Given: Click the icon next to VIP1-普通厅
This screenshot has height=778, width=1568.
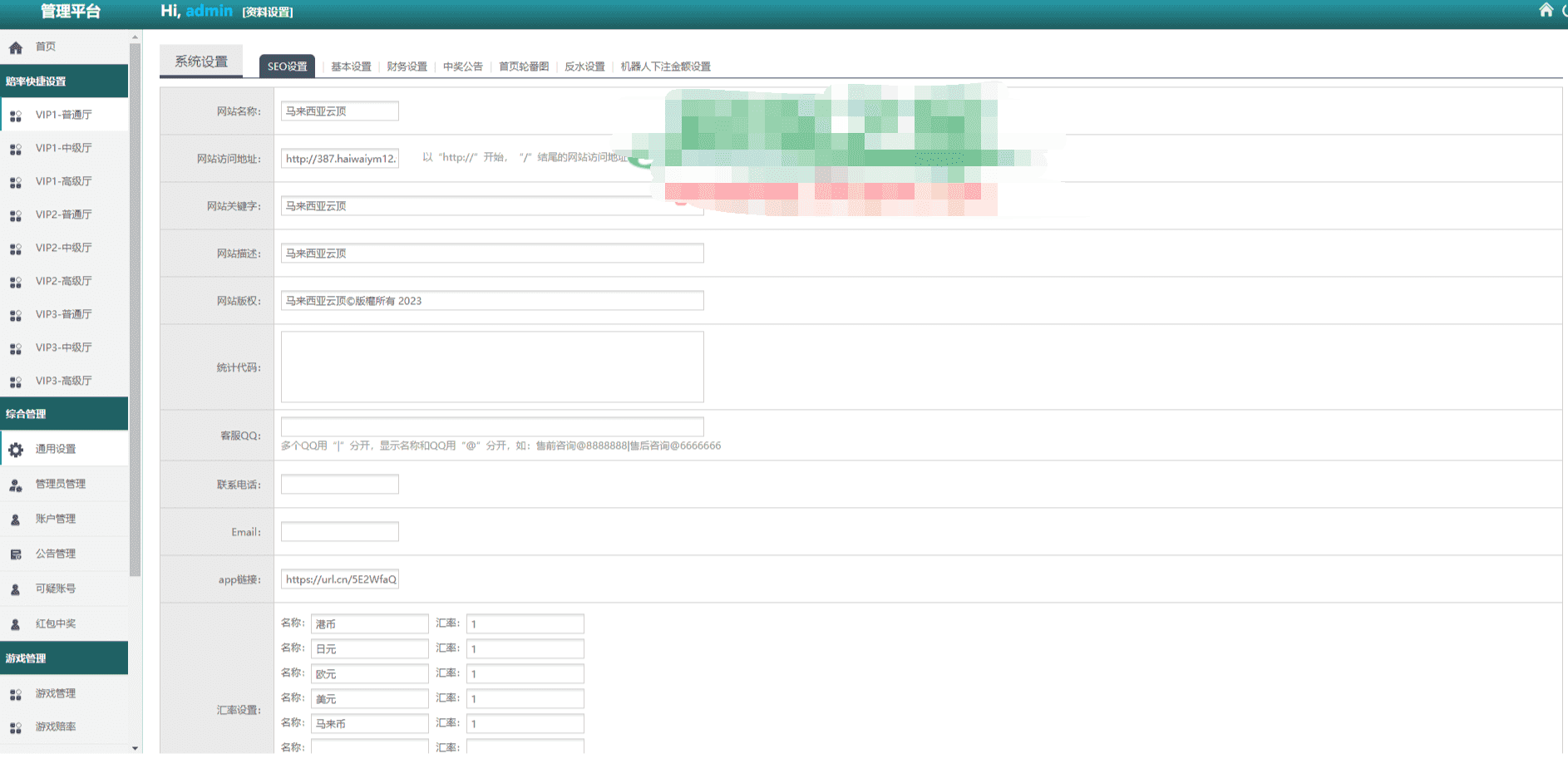Looking at the screenshot, I should pos(16,116).
